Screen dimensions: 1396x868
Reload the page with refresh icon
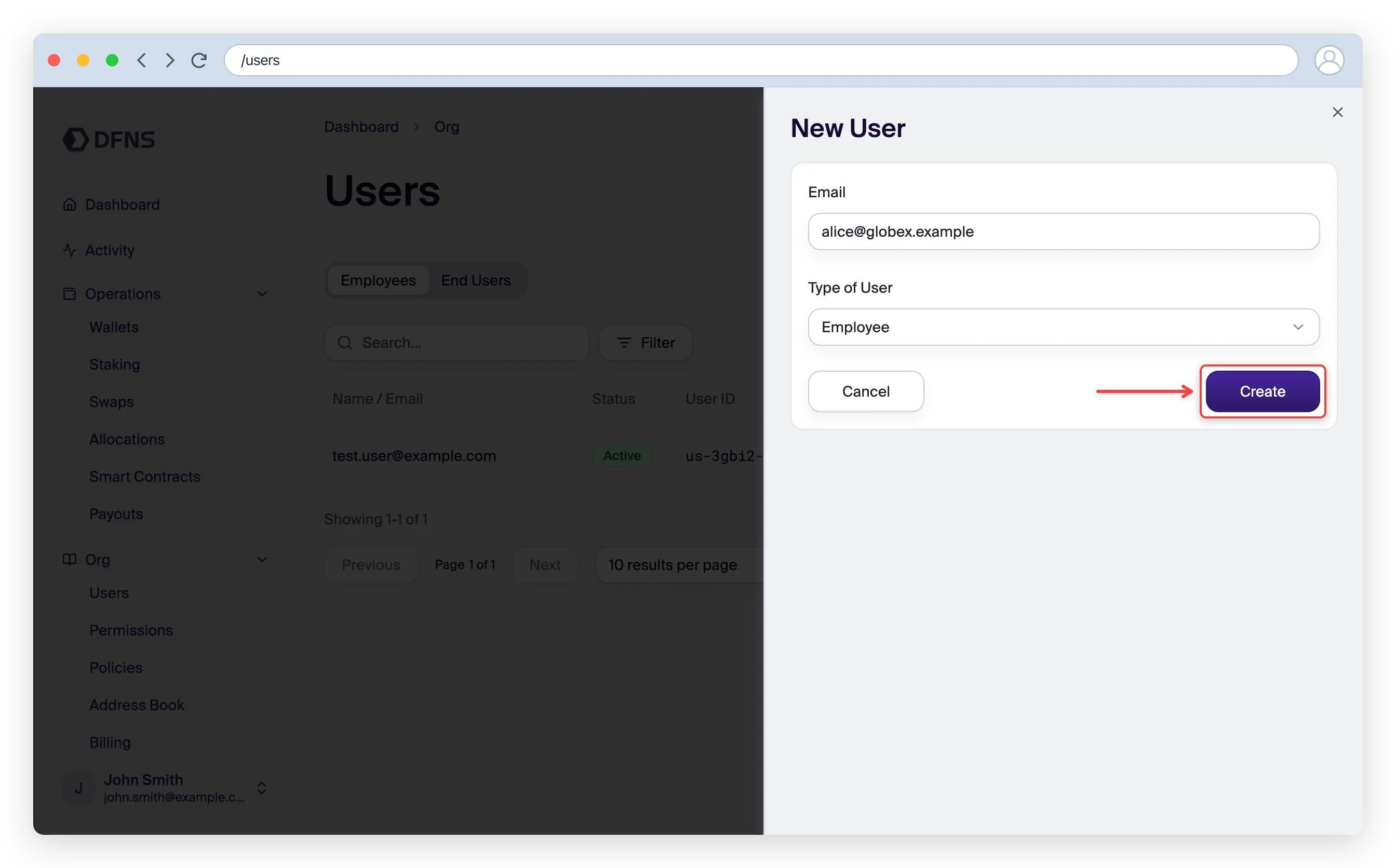199,60
